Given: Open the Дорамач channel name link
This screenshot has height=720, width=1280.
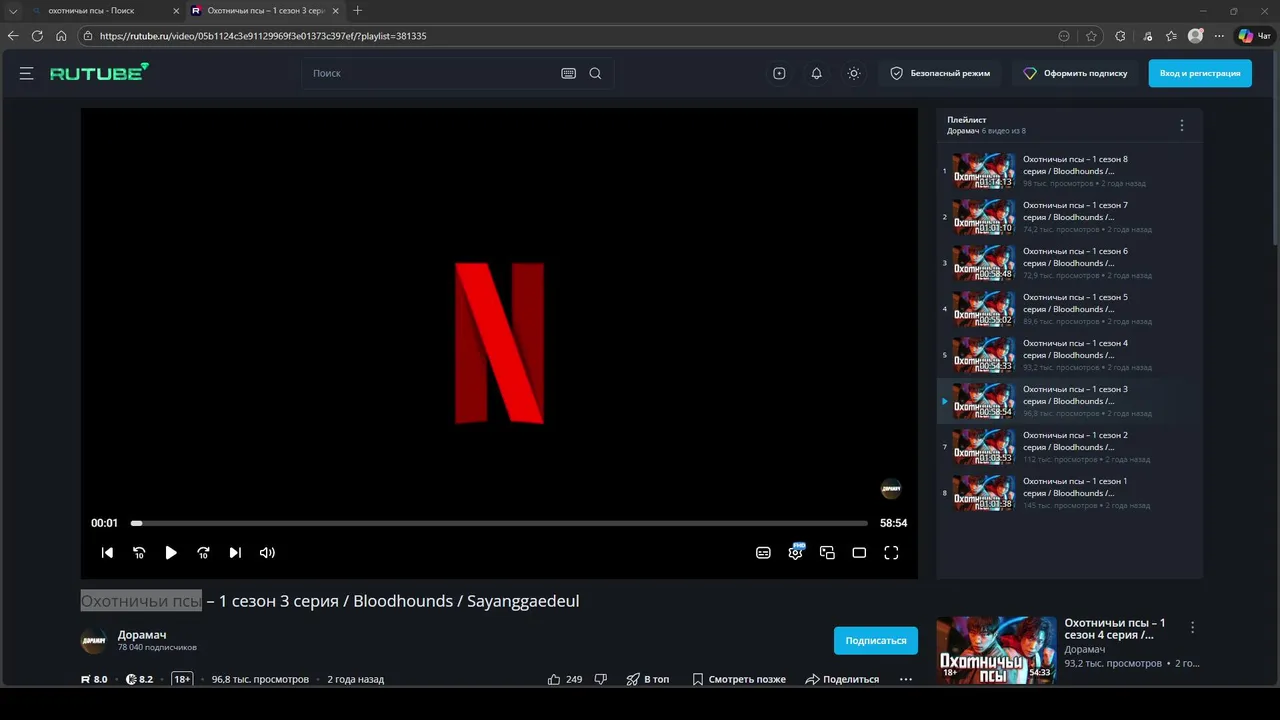Looking at the screenshot, I should tap(142, 635).
